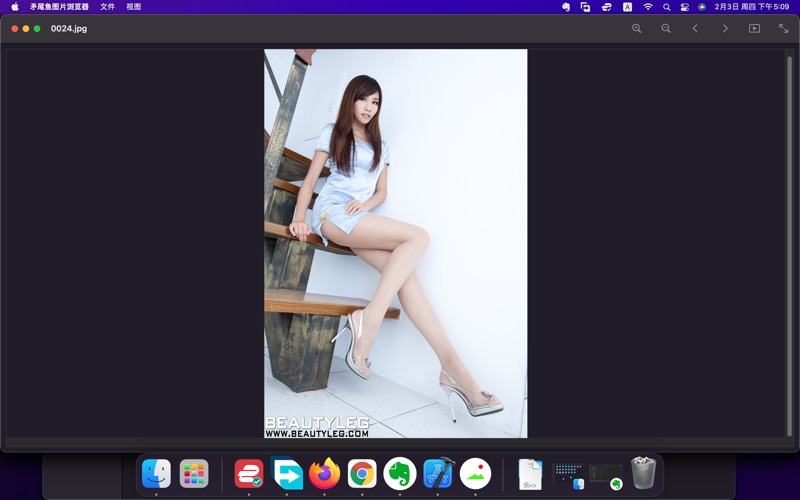The image size is (800, 500).
Task: Click the vertical scrollbar on the right edge
Action: pos(789,240)
